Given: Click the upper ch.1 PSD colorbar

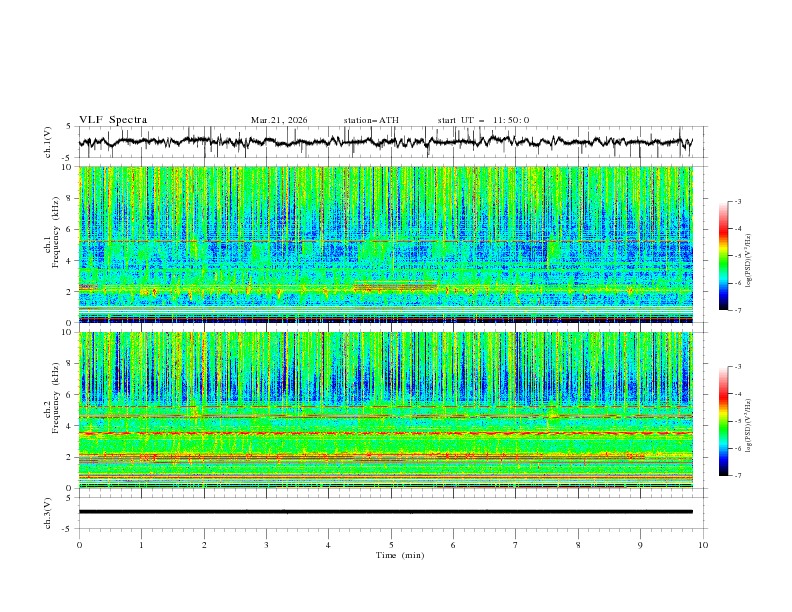Looking at the screenshot, I should click(x=723, y=256).
